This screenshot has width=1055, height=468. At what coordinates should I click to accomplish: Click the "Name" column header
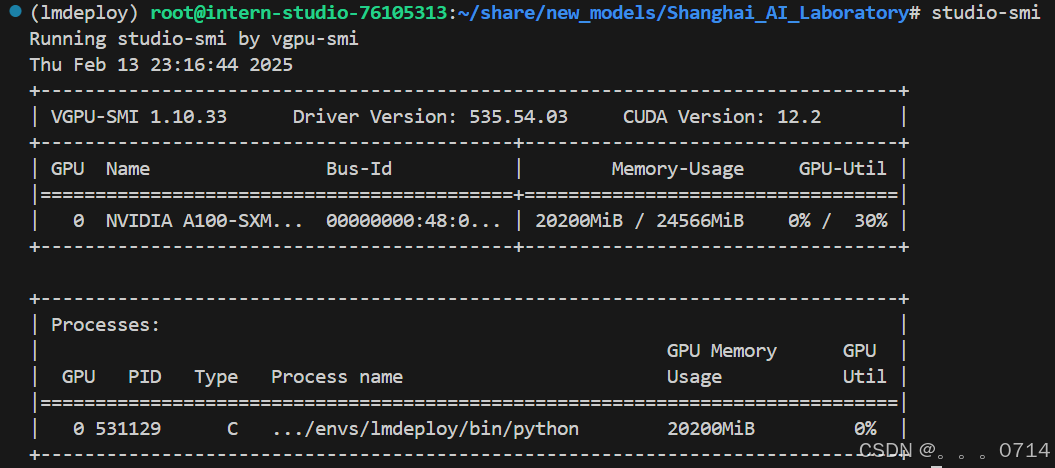(x=128, y=169)
